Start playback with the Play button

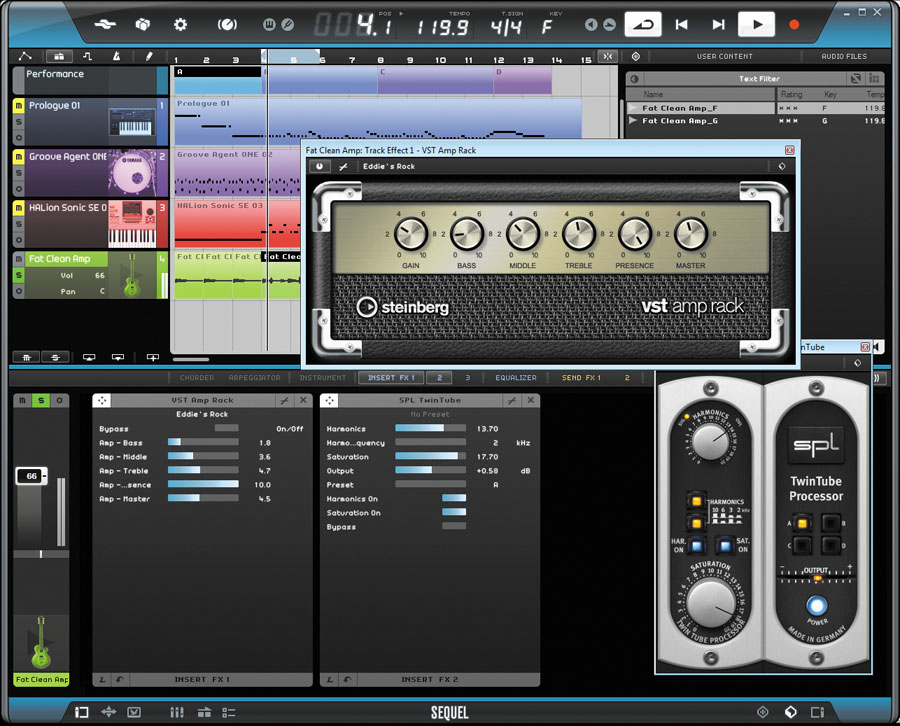(x=756, y=25)
